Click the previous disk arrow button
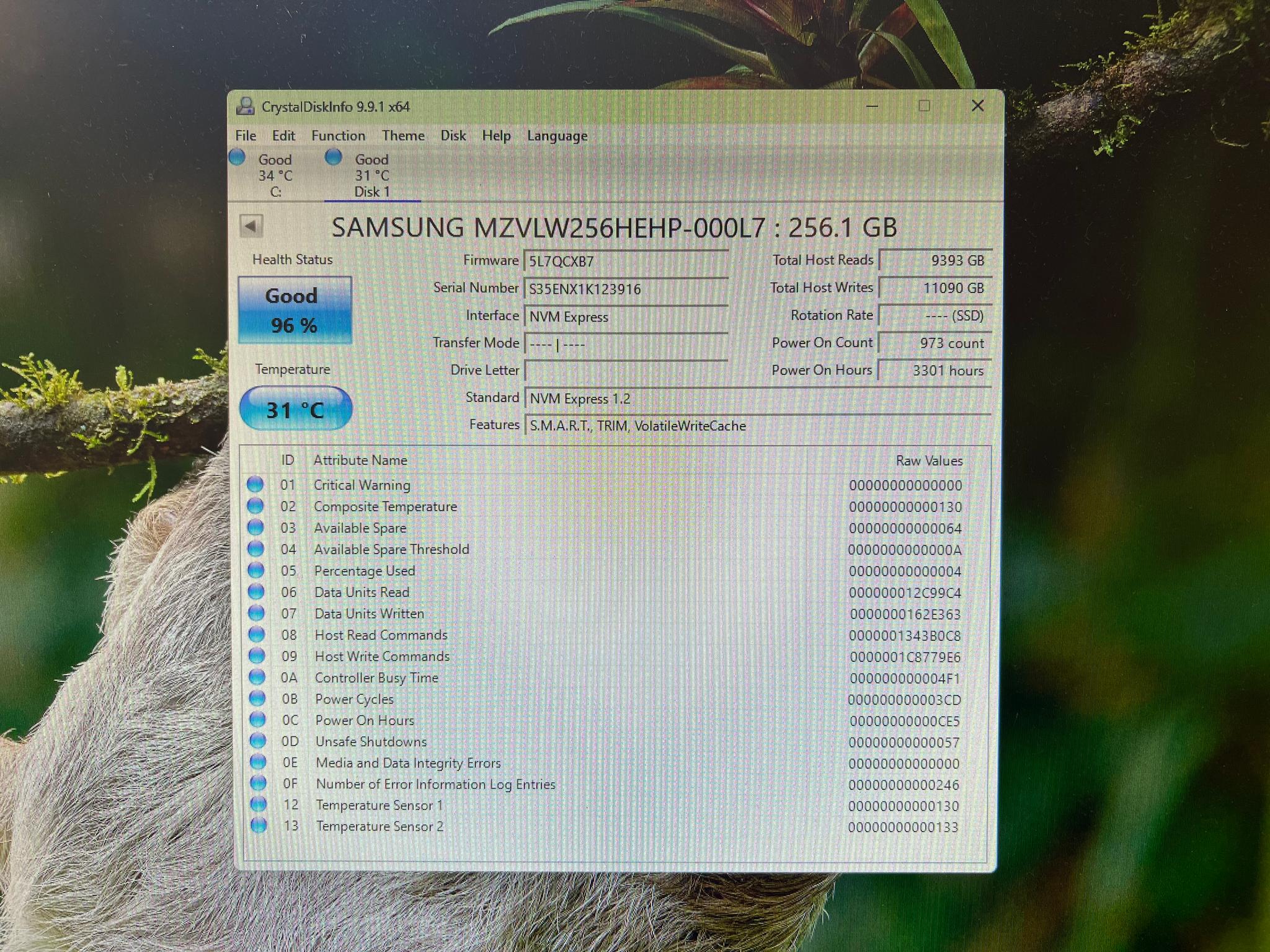 (251, 226)
